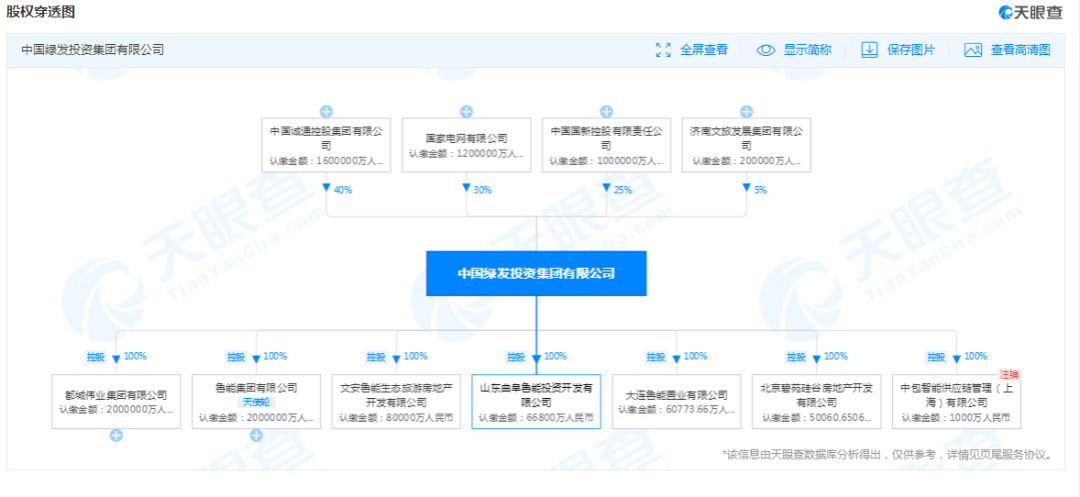Click 认缴金额 66800万人民币 text
Viewport: 1080px width, 497px height.
click(x=536, y=417)
